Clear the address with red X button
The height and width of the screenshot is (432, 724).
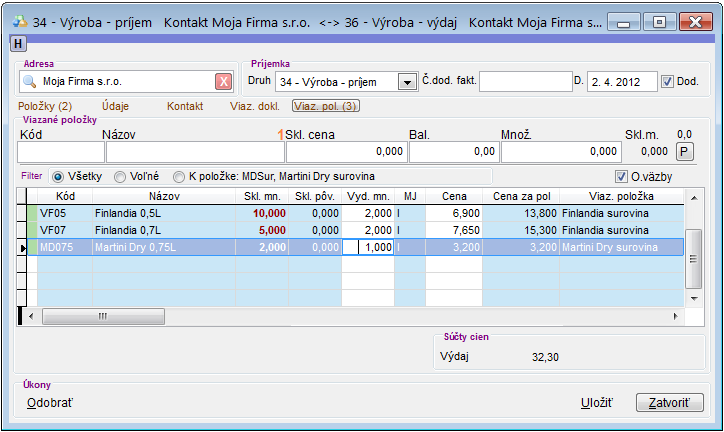click(x=224, y=82)
